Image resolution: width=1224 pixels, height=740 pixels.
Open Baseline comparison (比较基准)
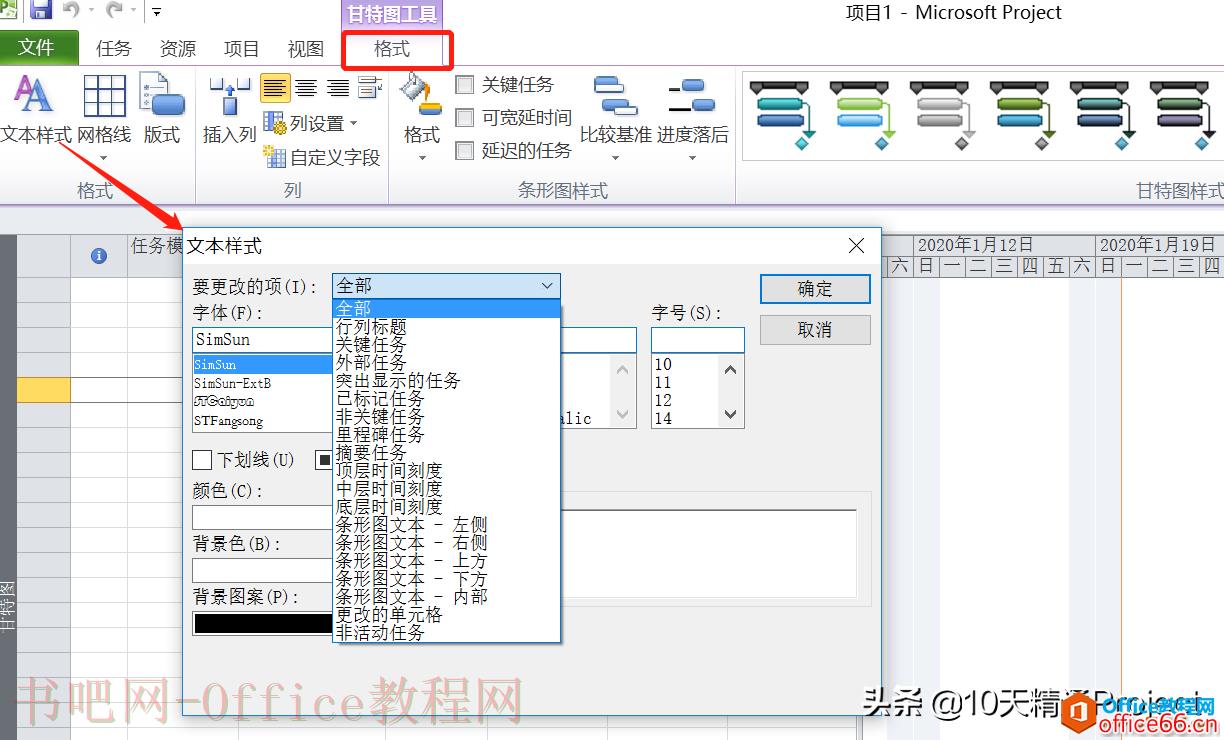tap(615, 115)
